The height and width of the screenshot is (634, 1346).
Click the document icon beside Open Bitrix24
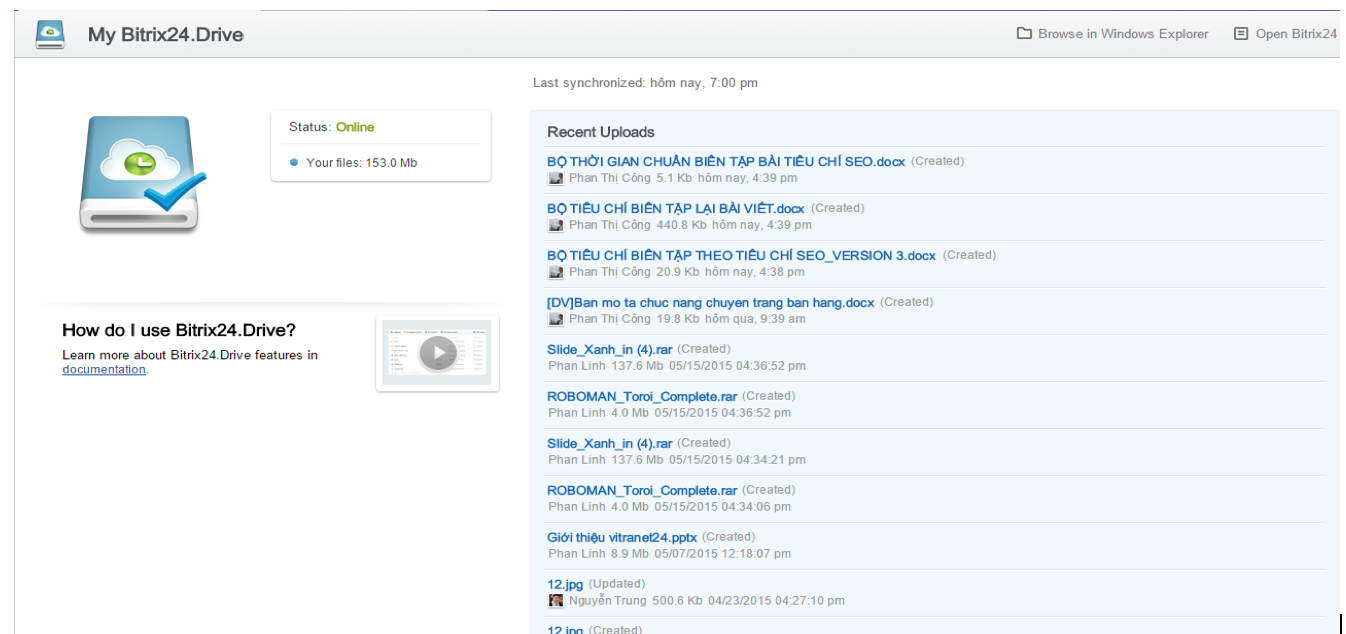point(1241,33)
